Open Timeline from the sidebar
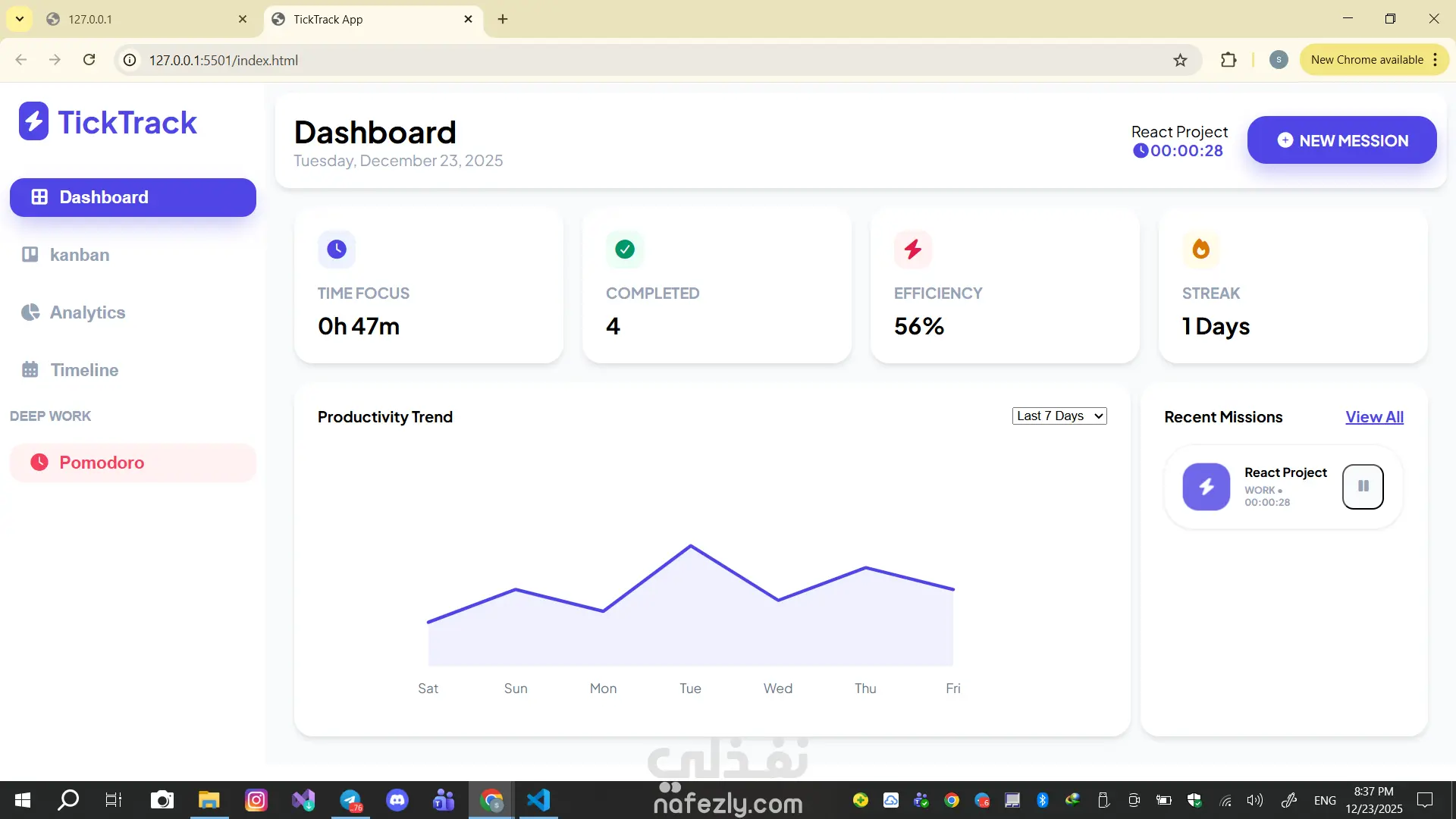 coord(83,370)
